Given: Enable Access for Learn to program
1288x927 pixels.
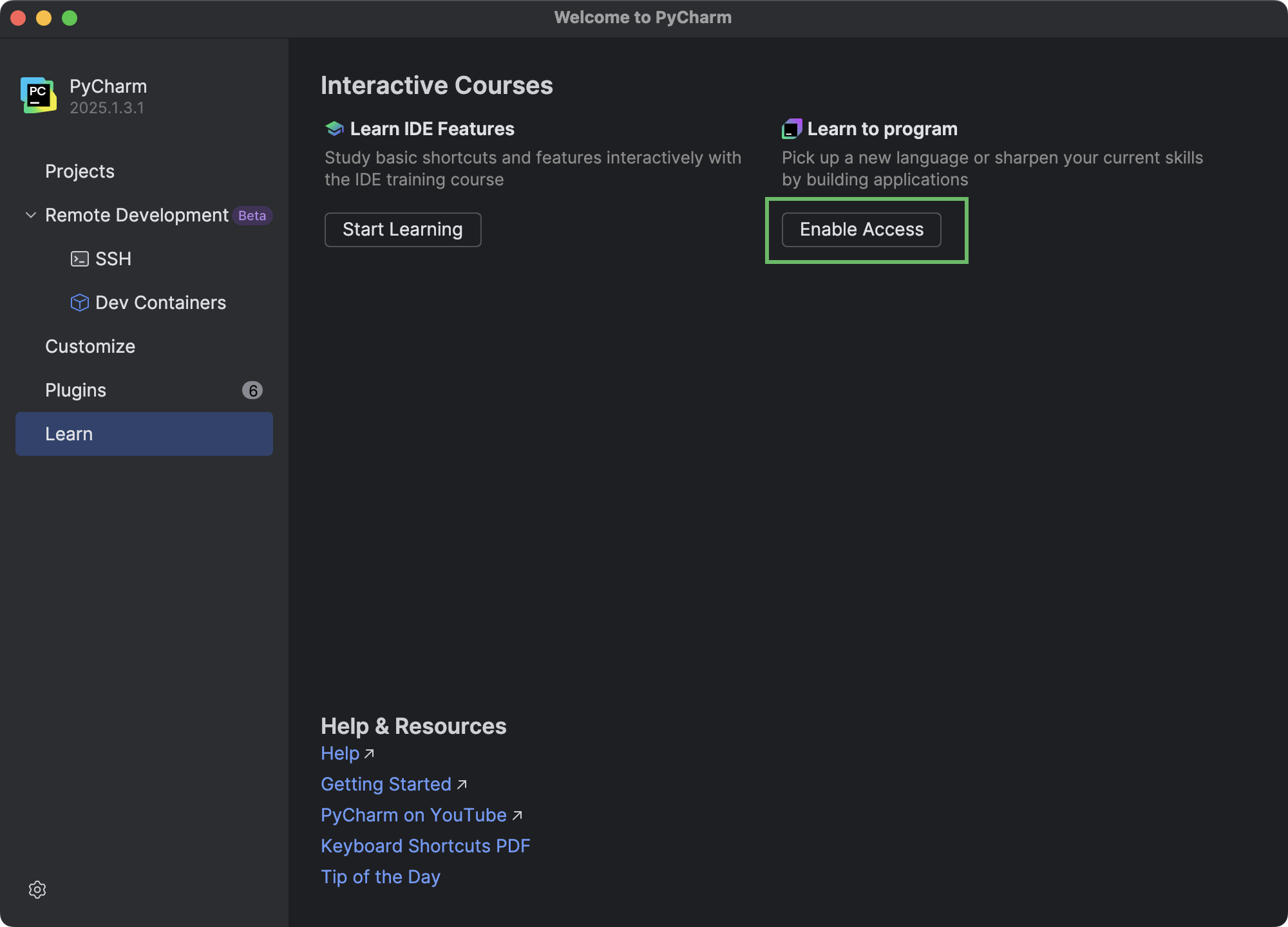Looking at the screenshot, I should point(861,229).
